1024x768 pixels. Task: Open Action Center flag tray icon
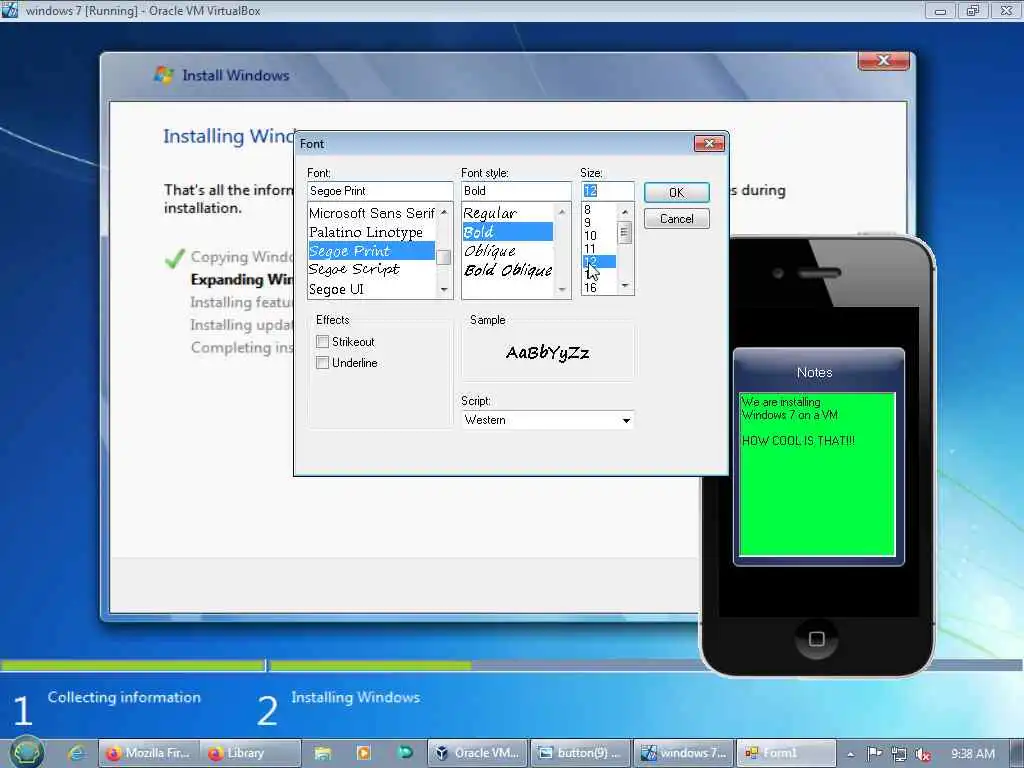pyautogui.click(x=874, y=754)
